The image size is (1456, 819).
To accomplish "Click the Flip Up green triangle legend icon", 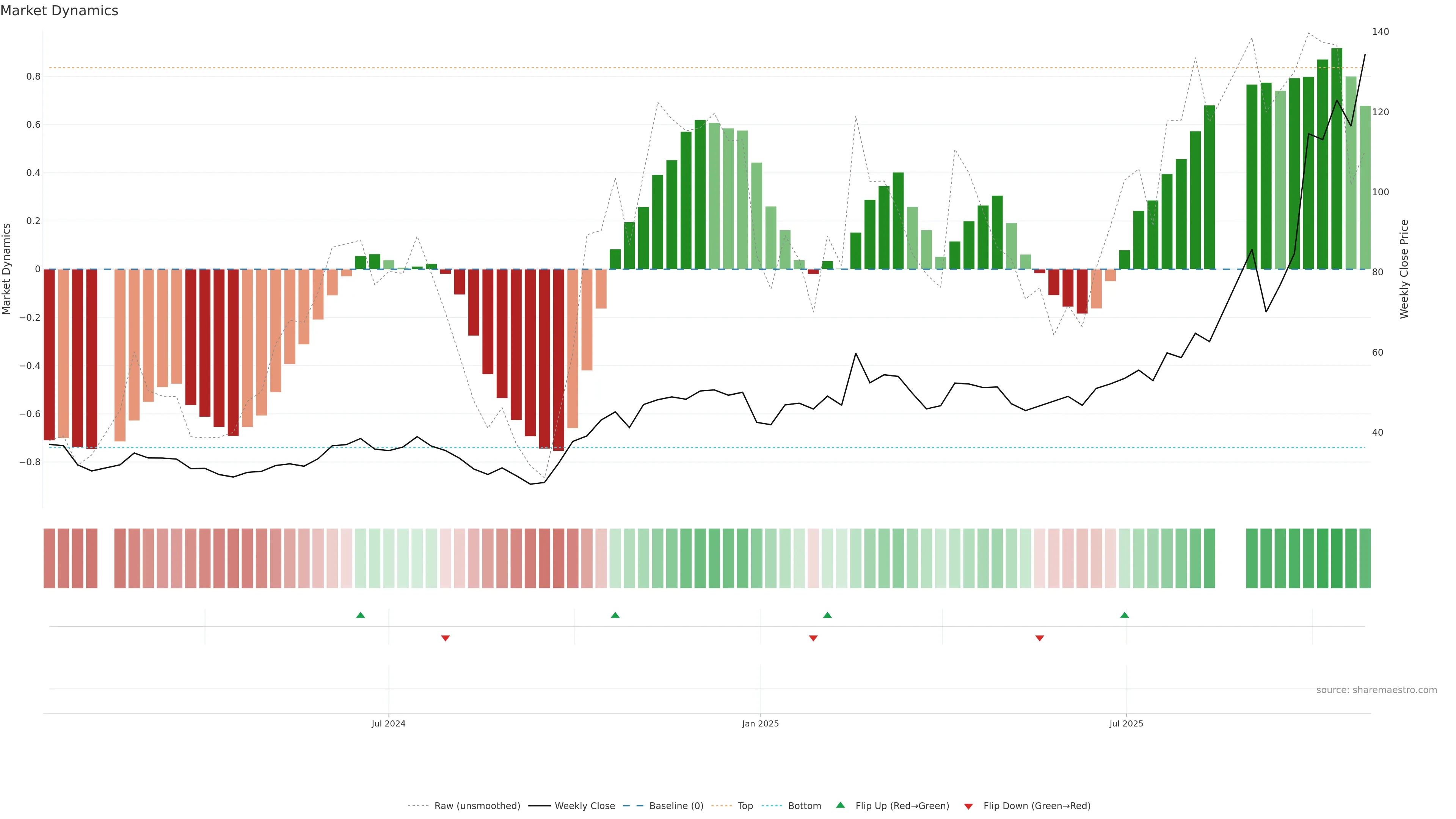I will (x=841, y=805).
